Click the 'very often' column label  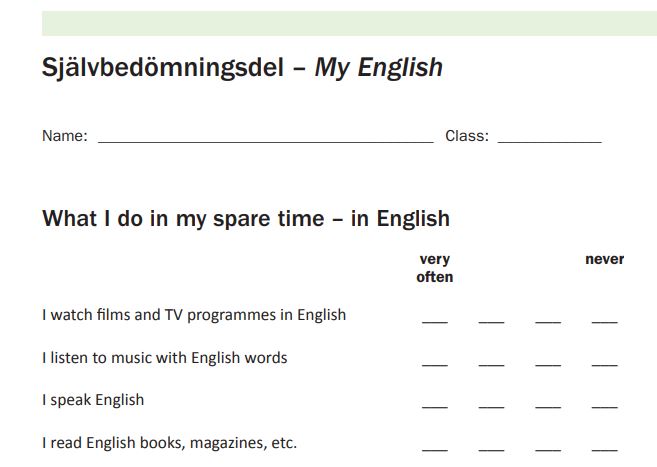(x=434, y=268)
